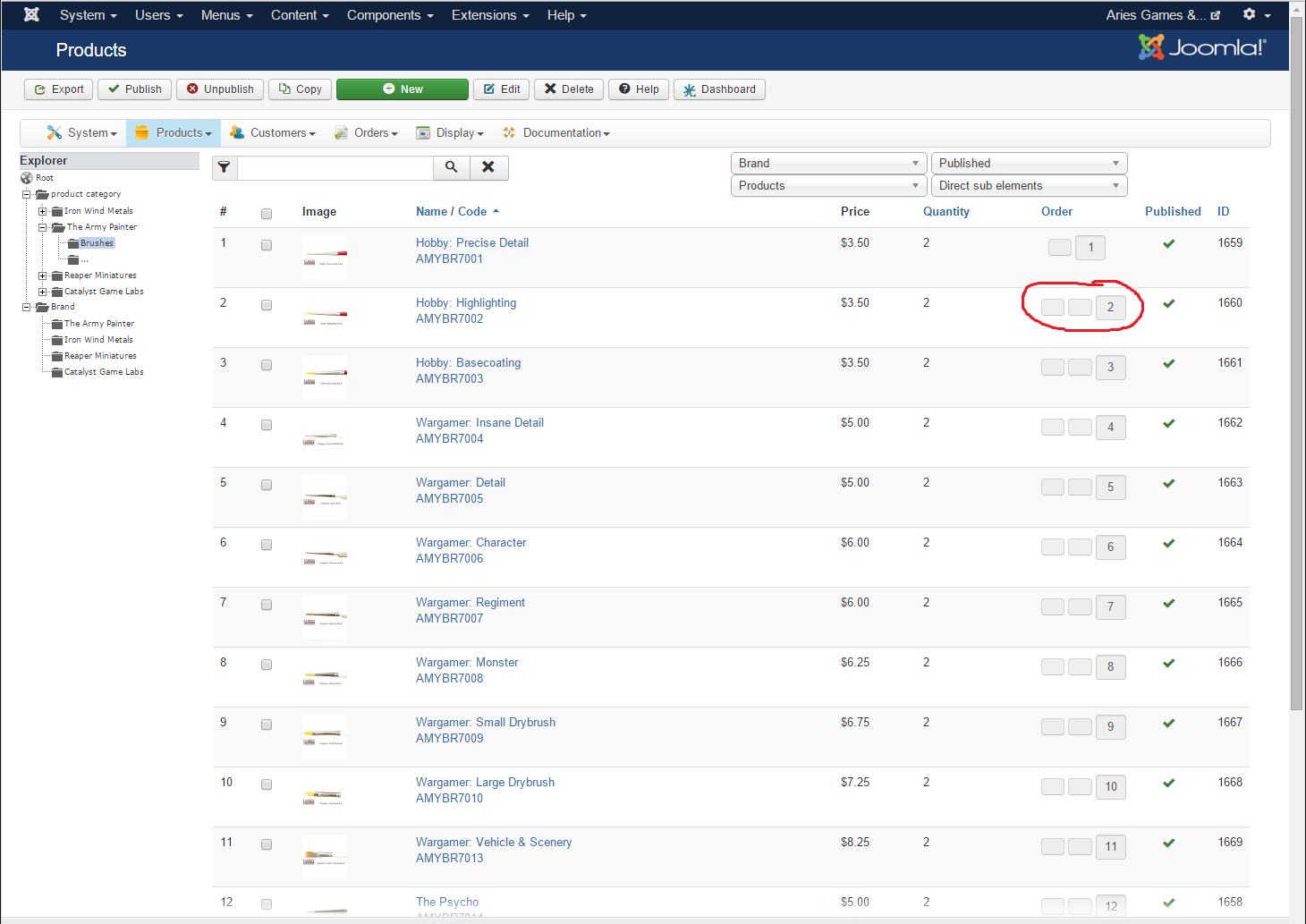Toggle published checkmark for Hobby: Highlighting

[1168, 303]
